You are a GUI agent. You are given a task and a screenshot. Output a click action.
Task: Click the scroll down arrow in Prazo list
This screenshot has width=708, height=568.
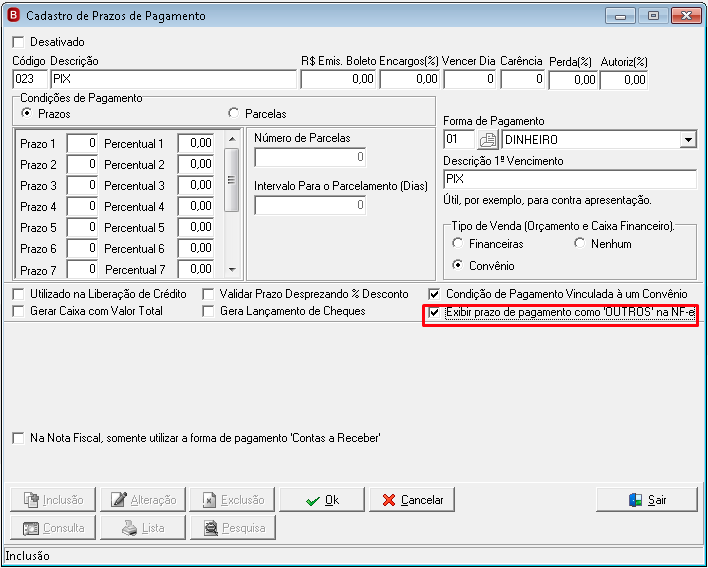(x=232, y=270)
